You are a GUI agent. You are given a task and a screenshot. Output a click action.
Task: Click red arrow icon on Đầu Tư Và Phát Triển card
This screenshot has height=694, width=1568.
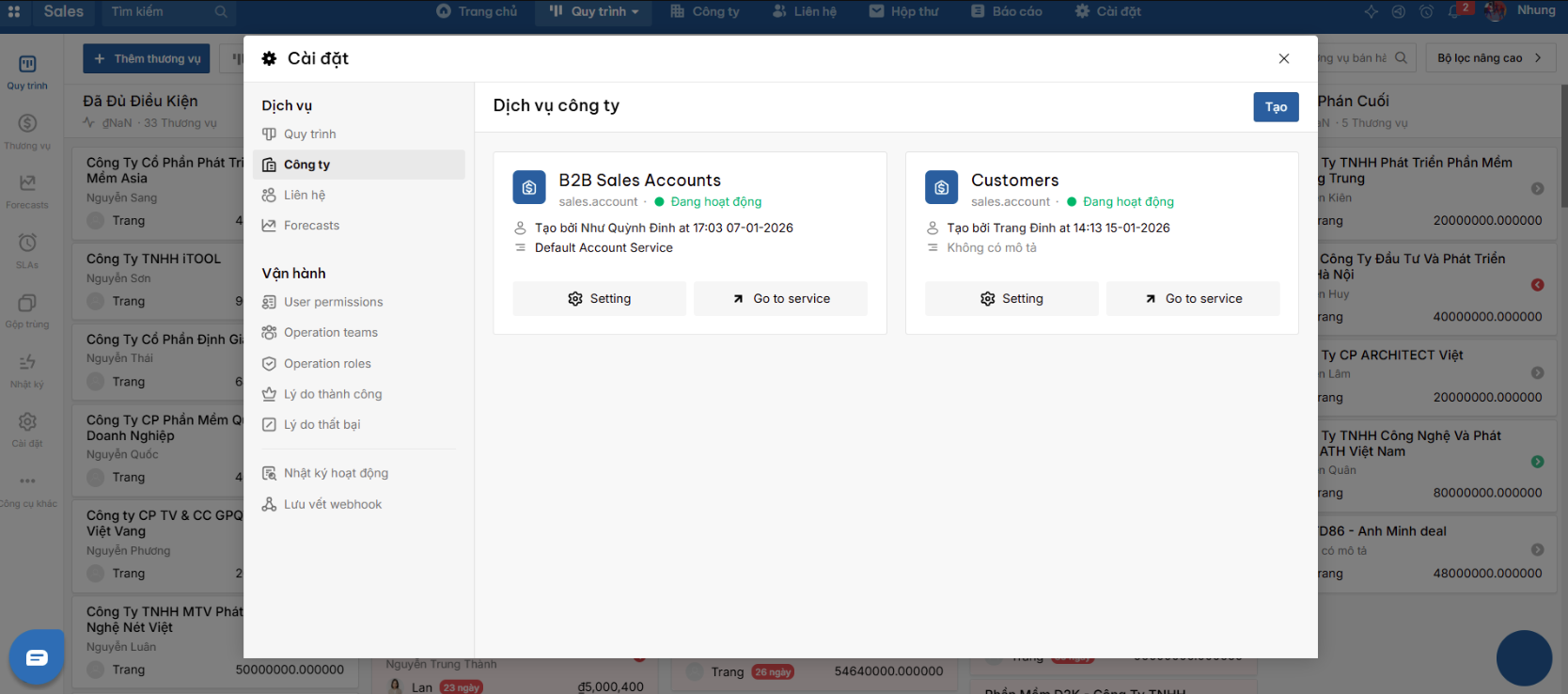[x=1537, y=285]
